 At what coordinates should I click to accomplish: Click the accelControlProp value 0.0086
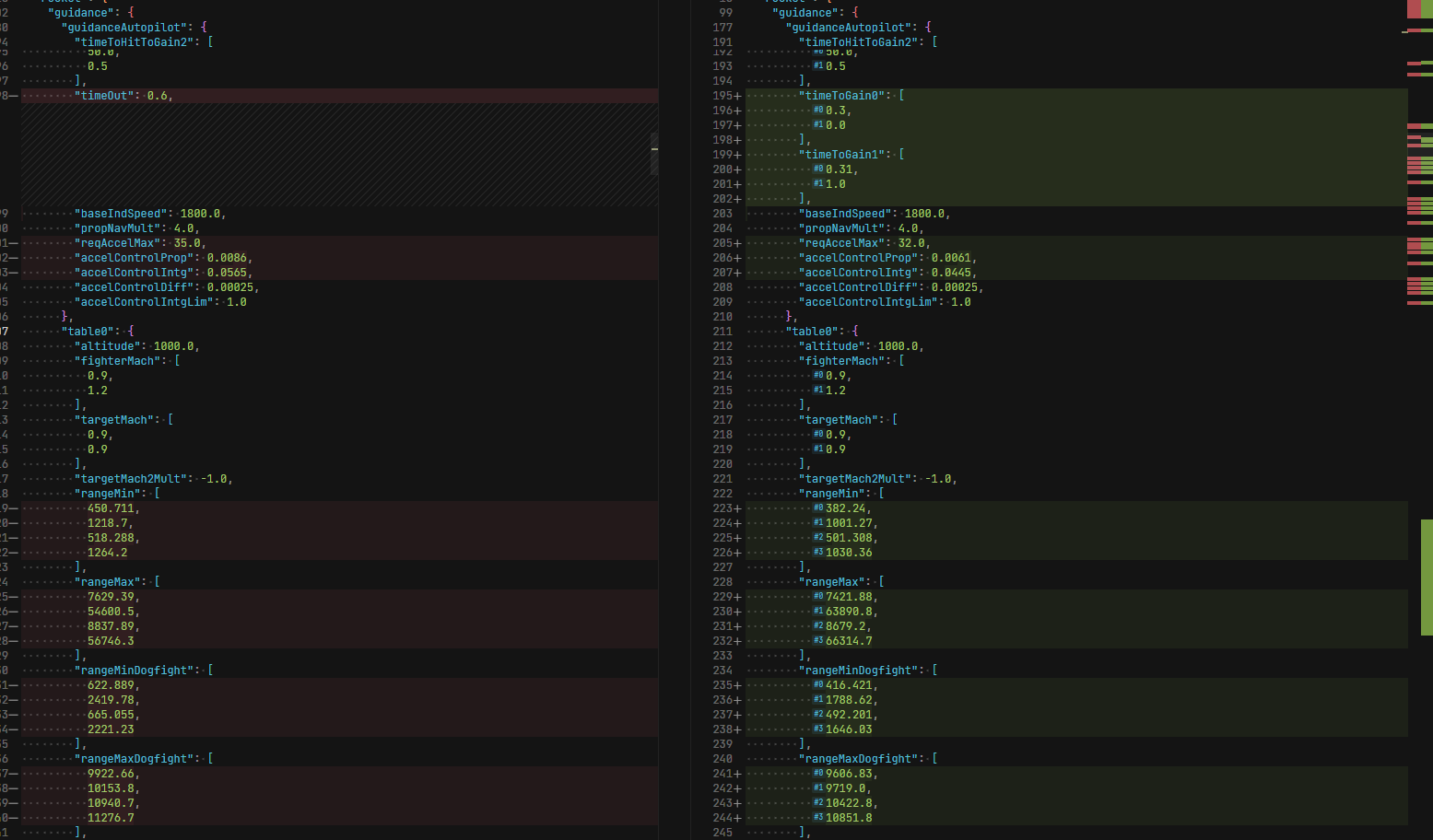click(228, 258)
